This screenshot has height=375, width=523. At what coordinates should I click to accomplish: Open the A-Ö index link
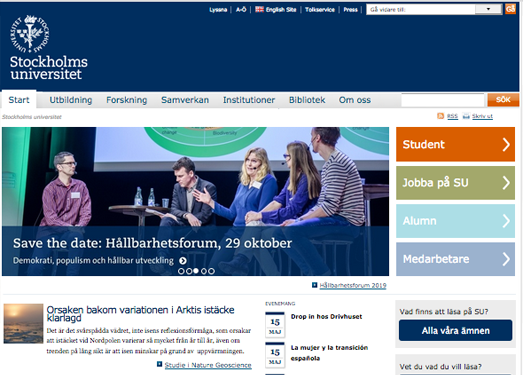[x=241, y=10]
